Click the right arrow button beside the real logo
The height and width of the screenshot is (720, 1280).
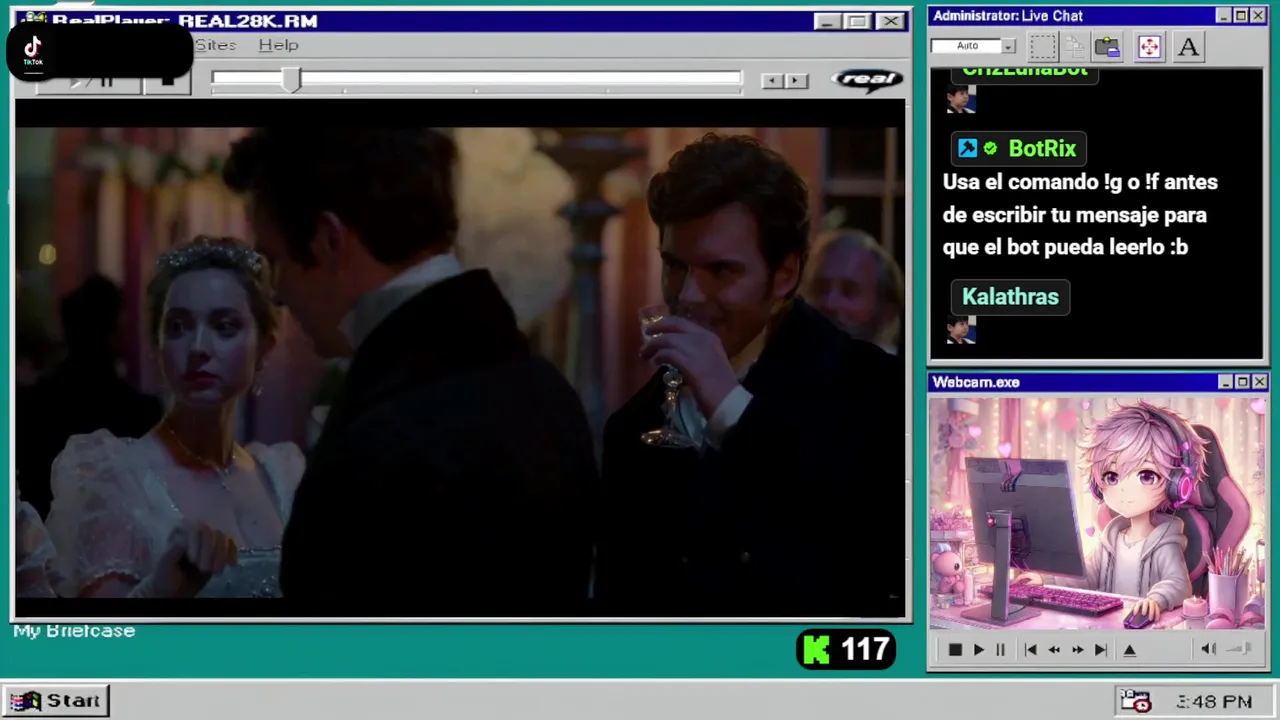[x=796, y=81]
